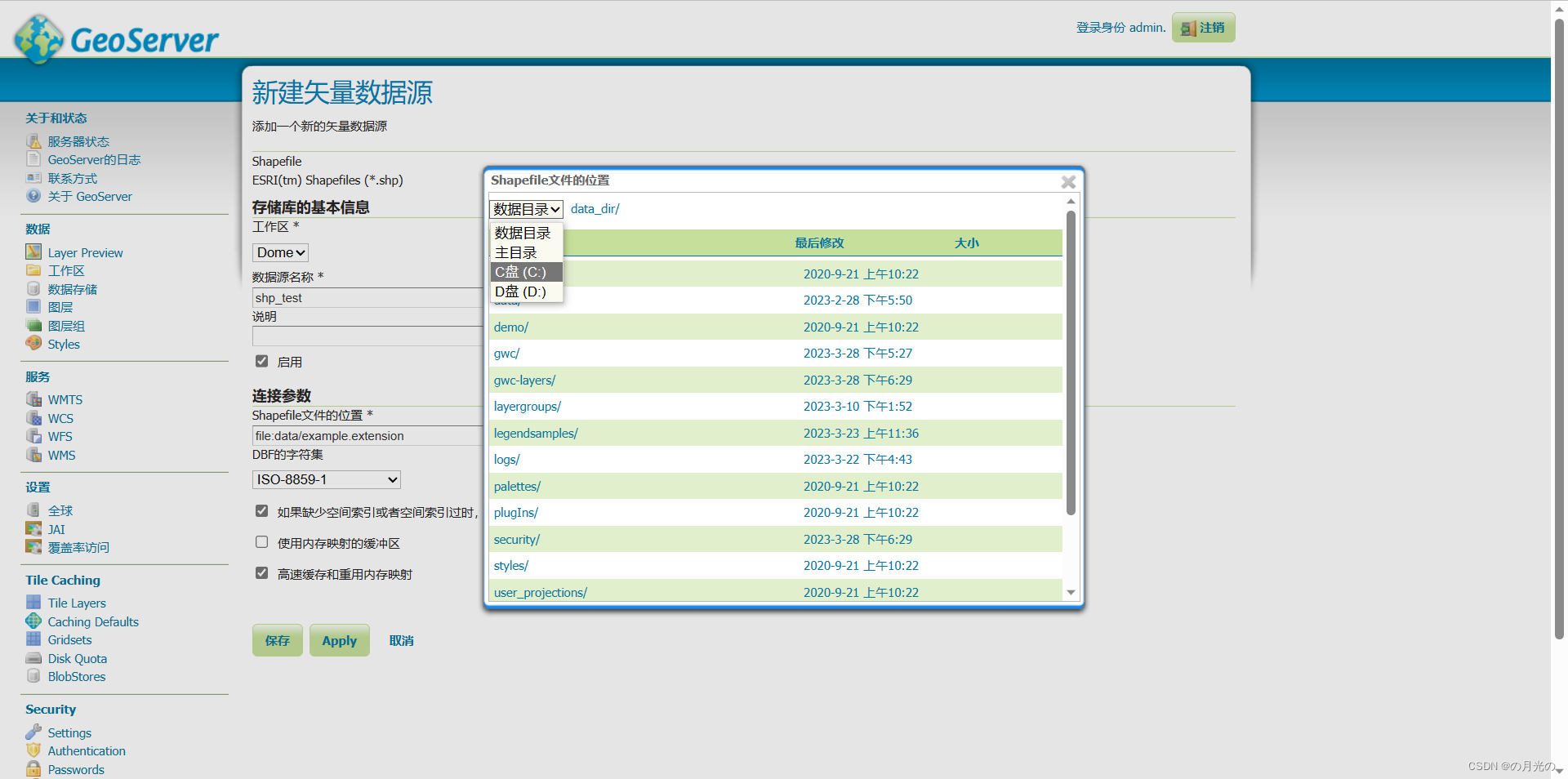Select 主目录 option in the list
The image size is (1568, 779).
point(526,252)
